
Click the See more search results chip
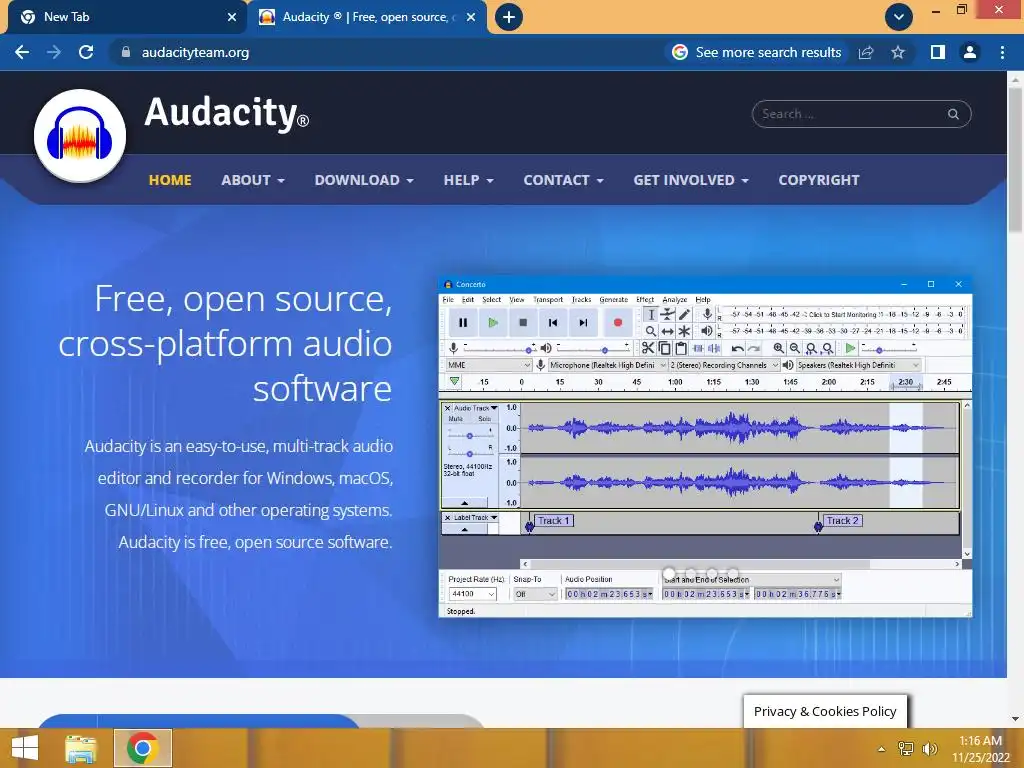pyautogui.click(x=756, y=52)
